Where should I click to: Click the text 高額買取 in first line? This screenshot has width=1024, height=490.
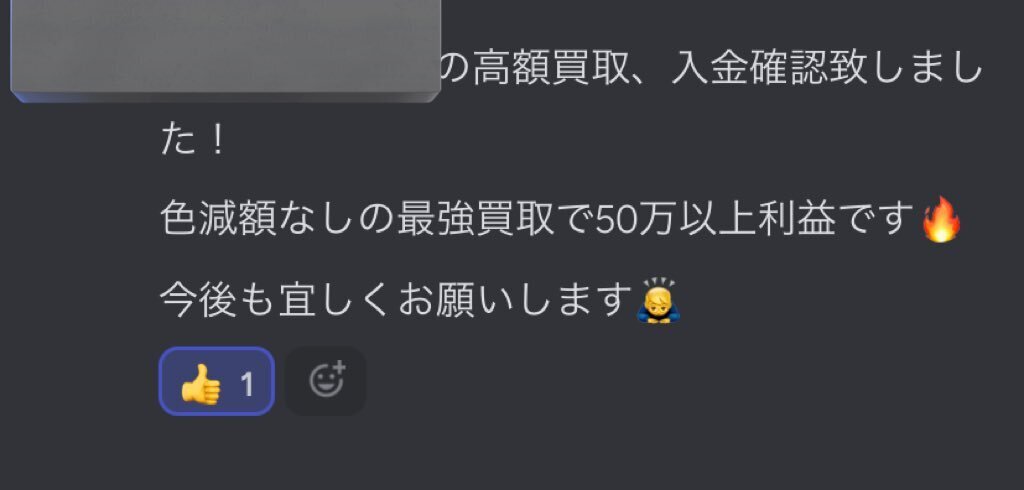pos(550,70)
